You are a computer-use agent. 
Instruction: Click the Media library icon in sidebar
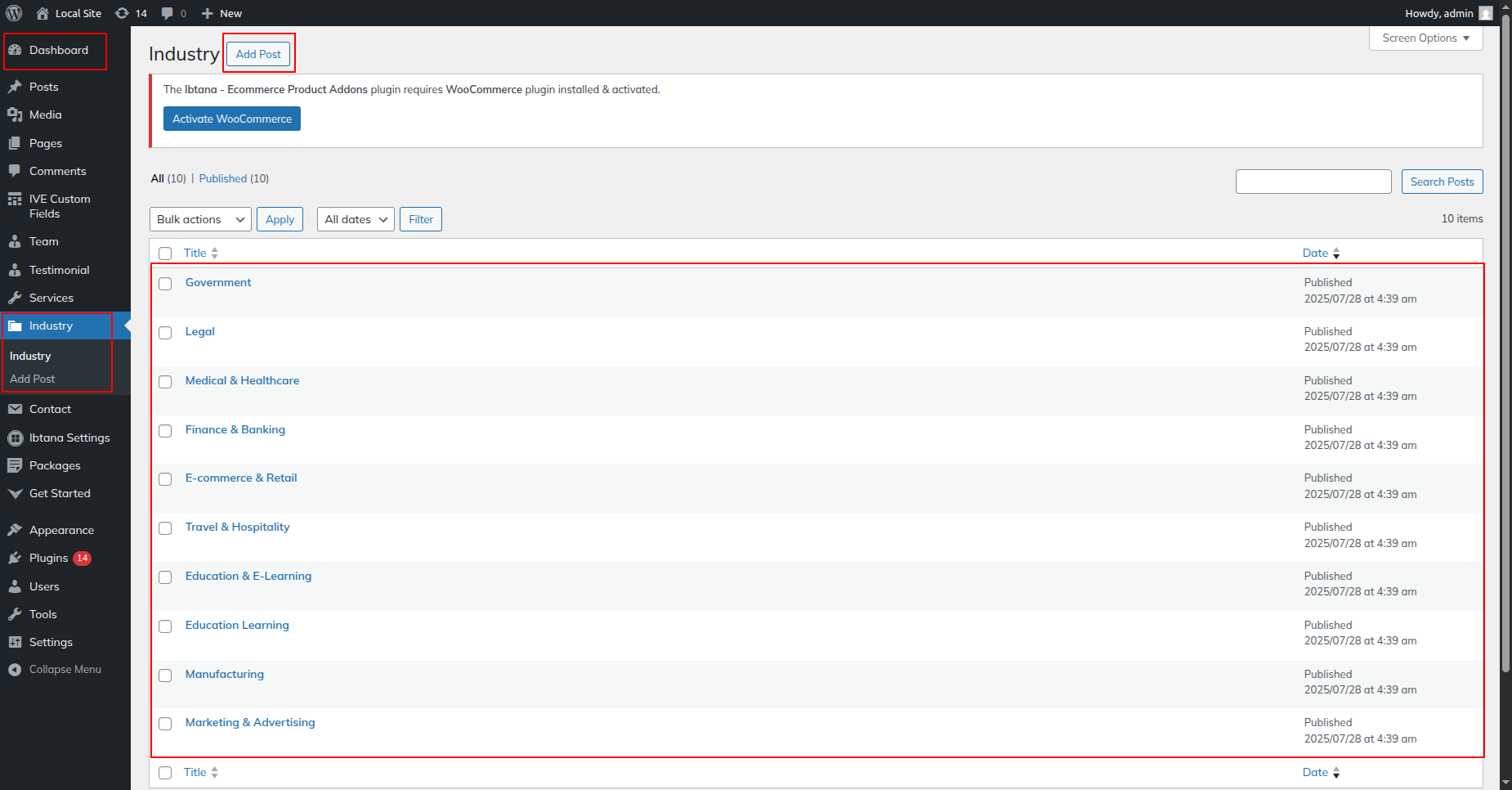click(15, 115)
